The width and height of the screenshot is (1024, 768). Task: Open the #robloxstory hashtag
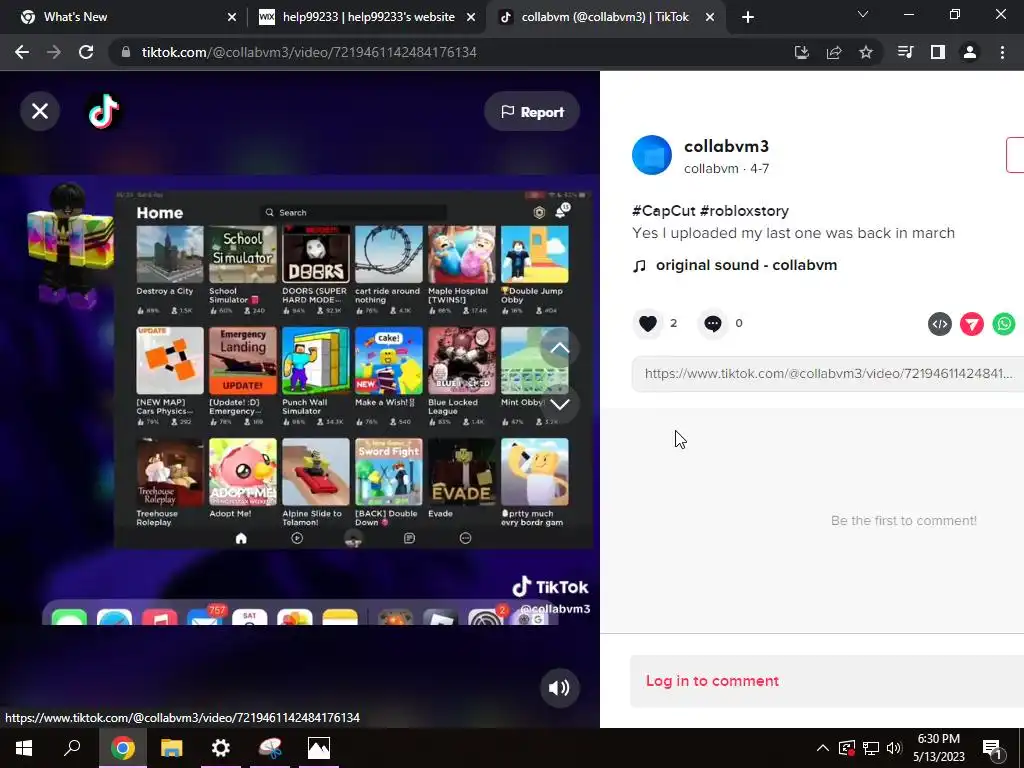point(744,210)
